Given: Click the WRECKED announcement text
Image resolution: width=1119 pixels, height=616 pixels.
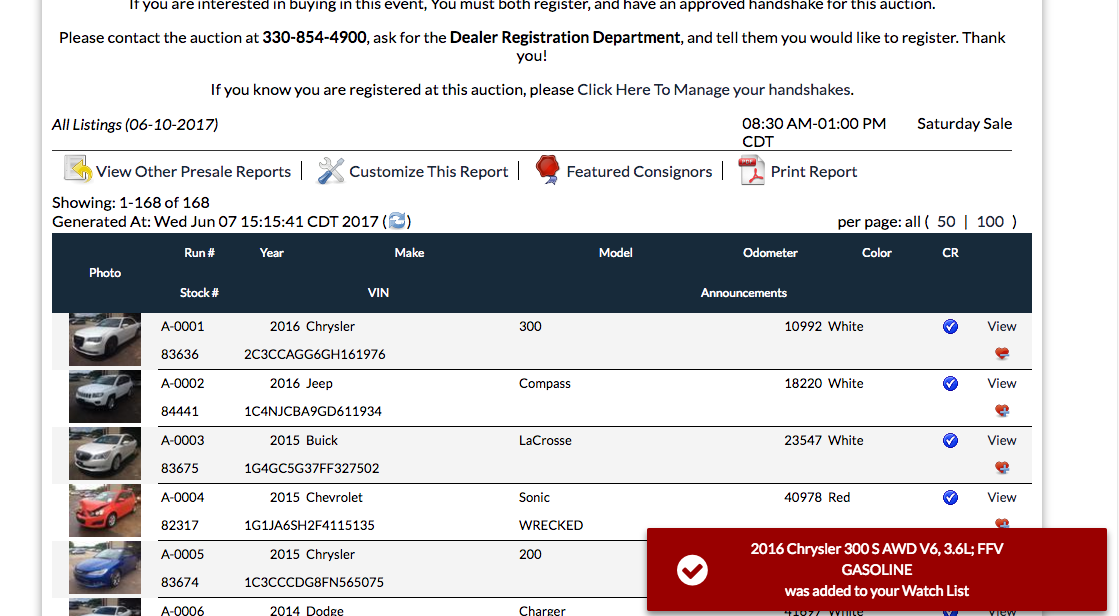Looking at the screenshot, I should [551, 525].
